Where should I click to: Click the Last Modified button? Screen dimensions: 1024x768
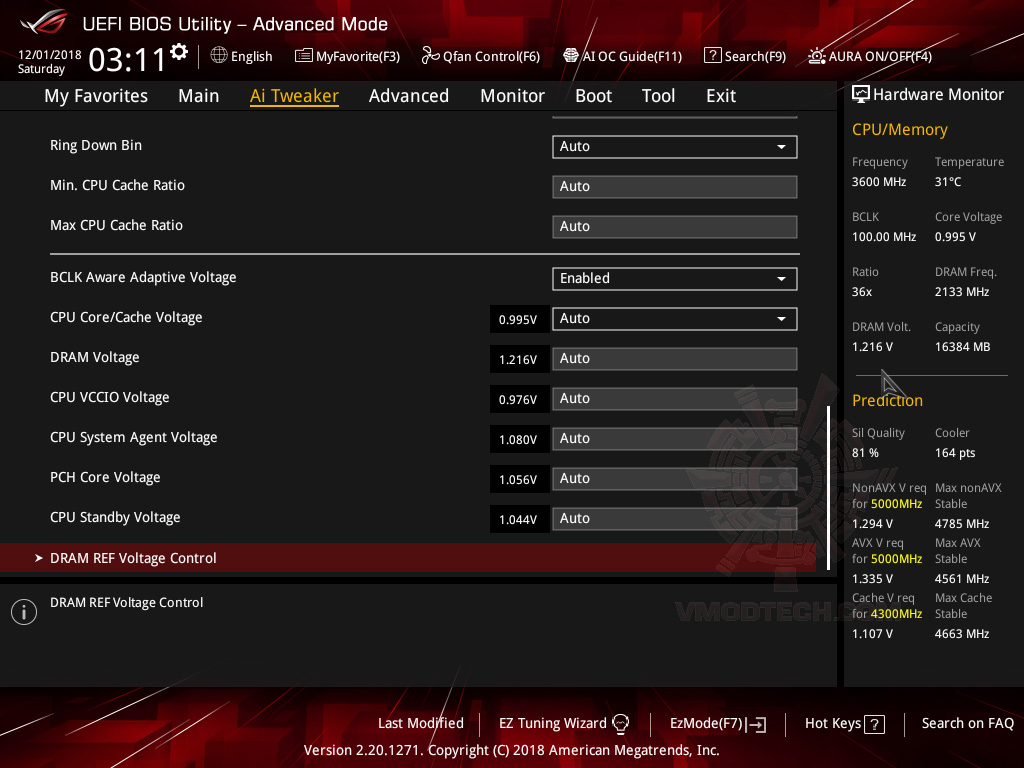420,723
